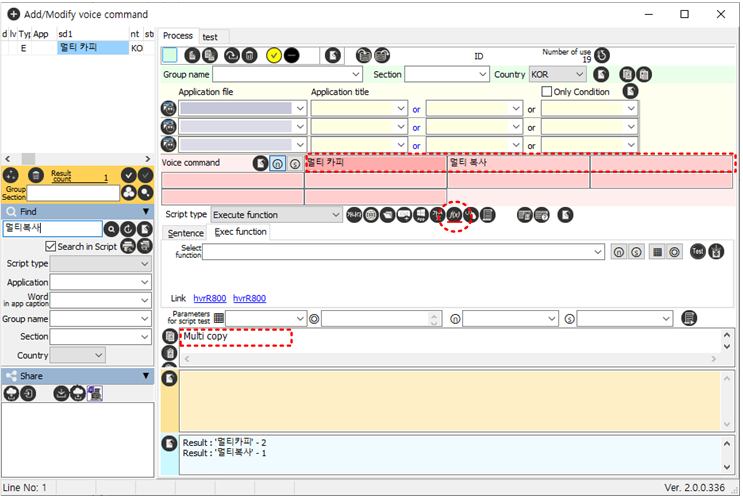Click the horizontal scrollbar under the command list
This screenshot has height=498, width=743.
(x=75, y=158)
